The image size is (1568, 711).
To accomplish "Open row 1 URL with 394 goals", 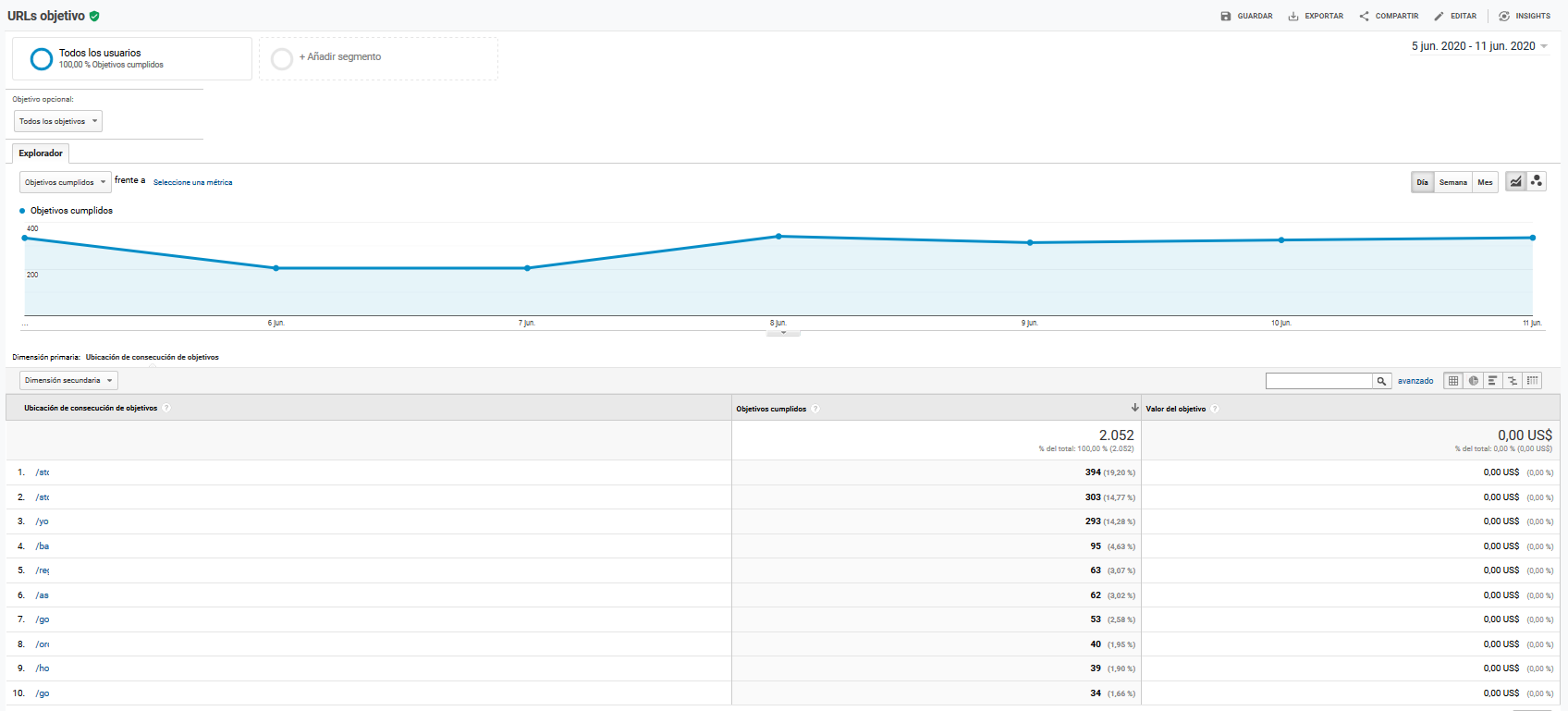I will (x=43, y=472).
